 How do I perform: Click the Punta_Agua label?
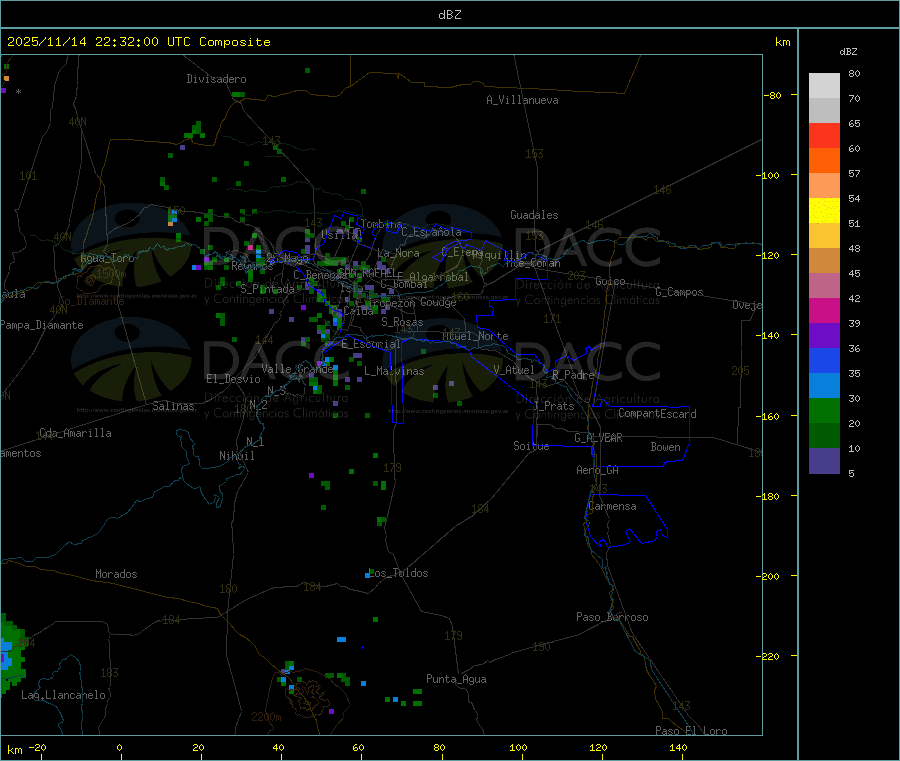pos(456,679)
